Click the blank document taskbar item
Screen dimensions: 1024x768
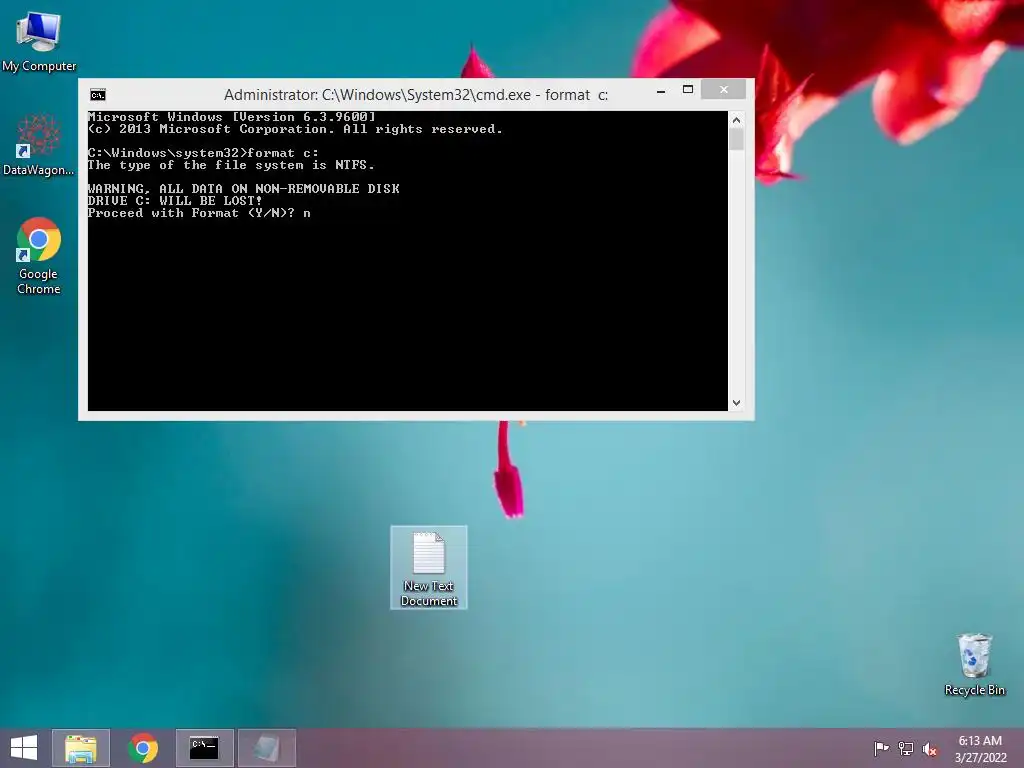pos(266,748)
